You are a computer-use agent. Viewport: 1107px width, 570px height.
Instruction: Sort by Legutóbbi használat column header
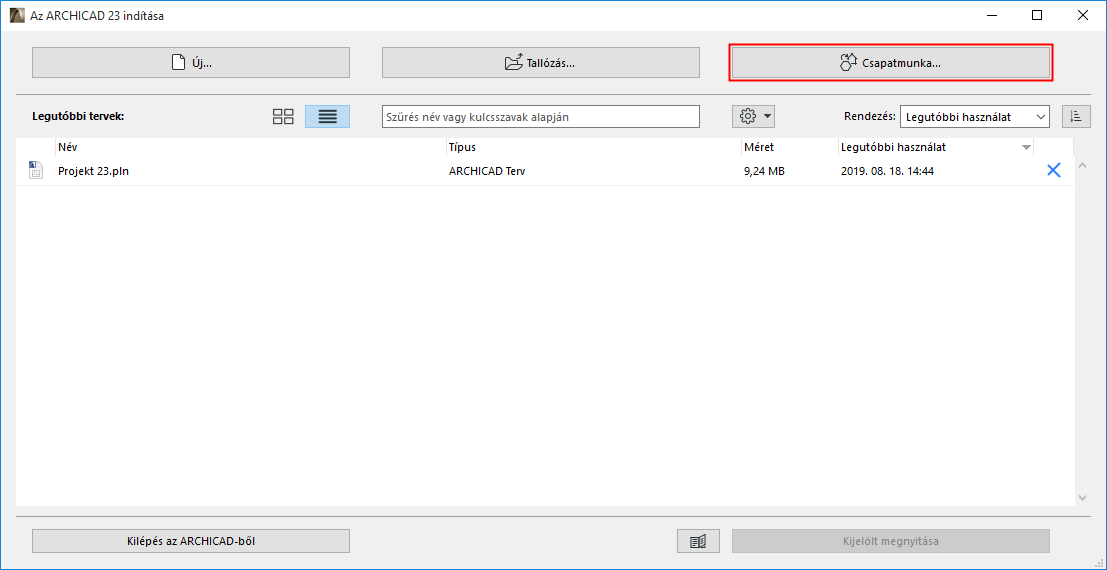tap(935, 147)
